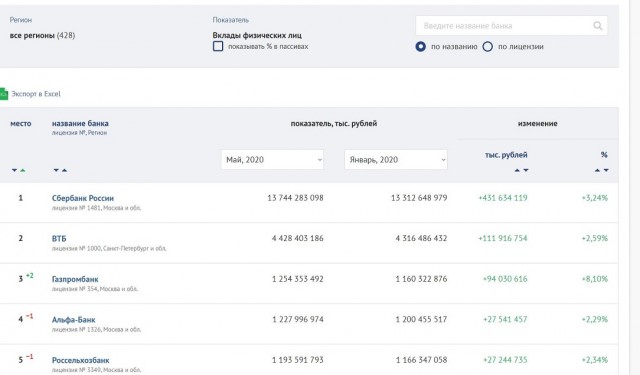Image resolution: width=640 pixels, height=375 pixels.
Task: Click change value '+94 030 616'
Action: 505,279
